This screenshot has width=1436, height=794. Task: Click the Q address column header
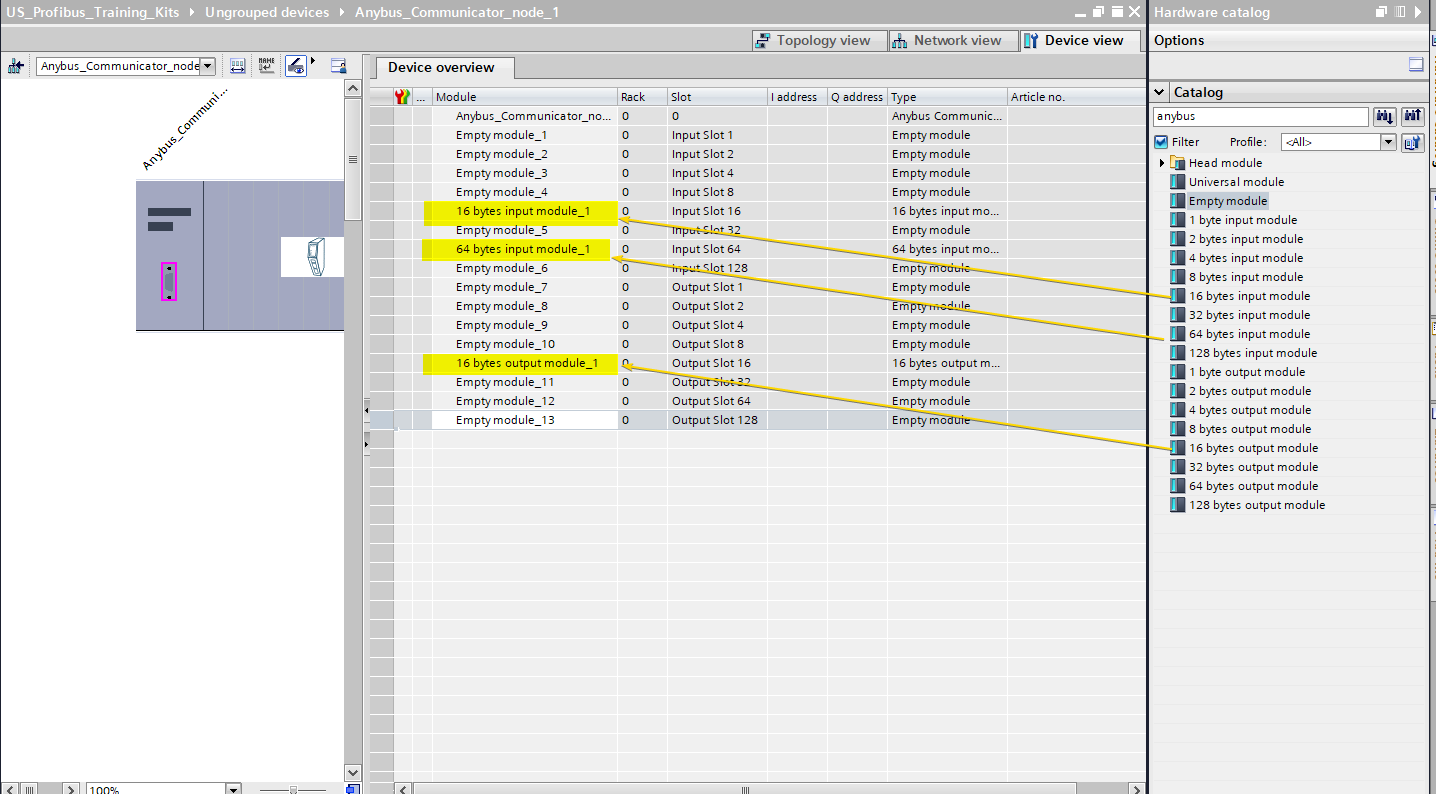tap(857, 97)
